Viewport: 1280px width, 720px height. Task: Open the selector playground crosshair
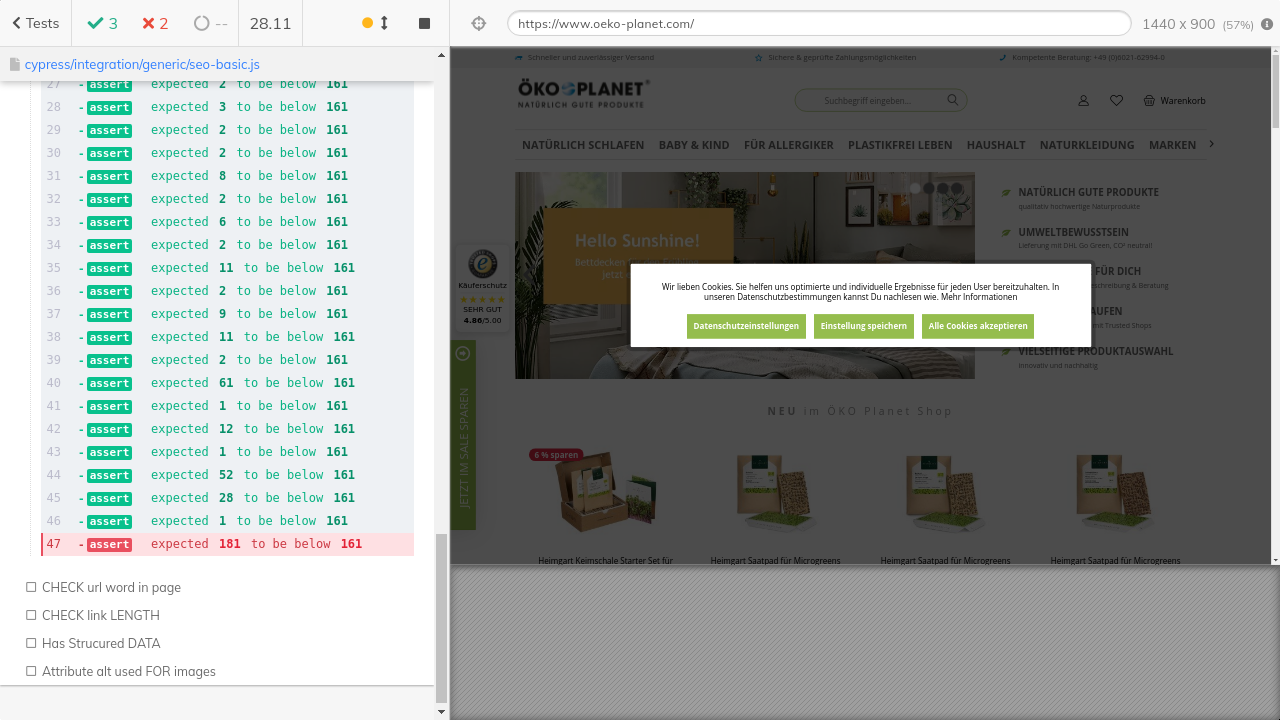479,23
